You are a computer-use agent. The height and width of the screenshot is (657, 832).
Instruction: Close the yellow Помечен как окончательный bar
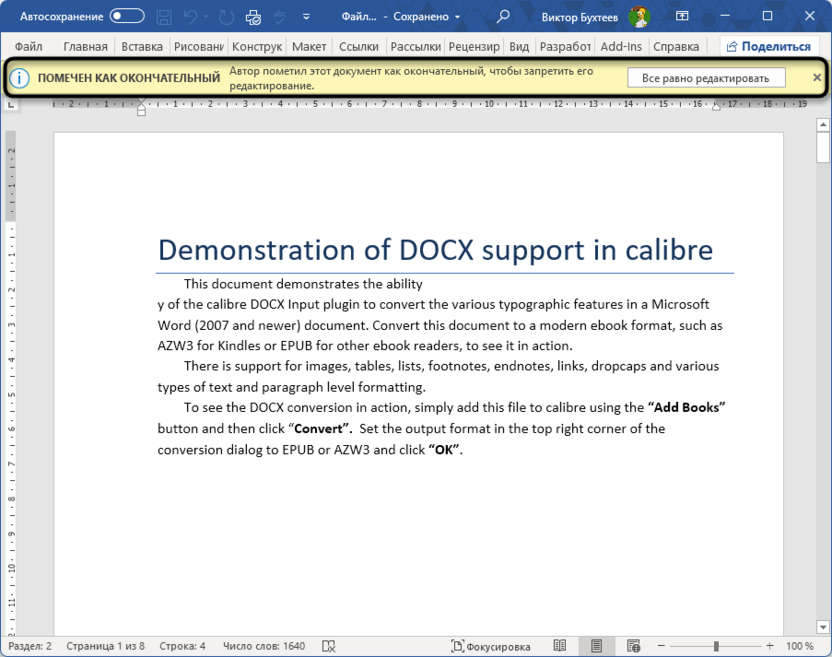tap(817, 78)
